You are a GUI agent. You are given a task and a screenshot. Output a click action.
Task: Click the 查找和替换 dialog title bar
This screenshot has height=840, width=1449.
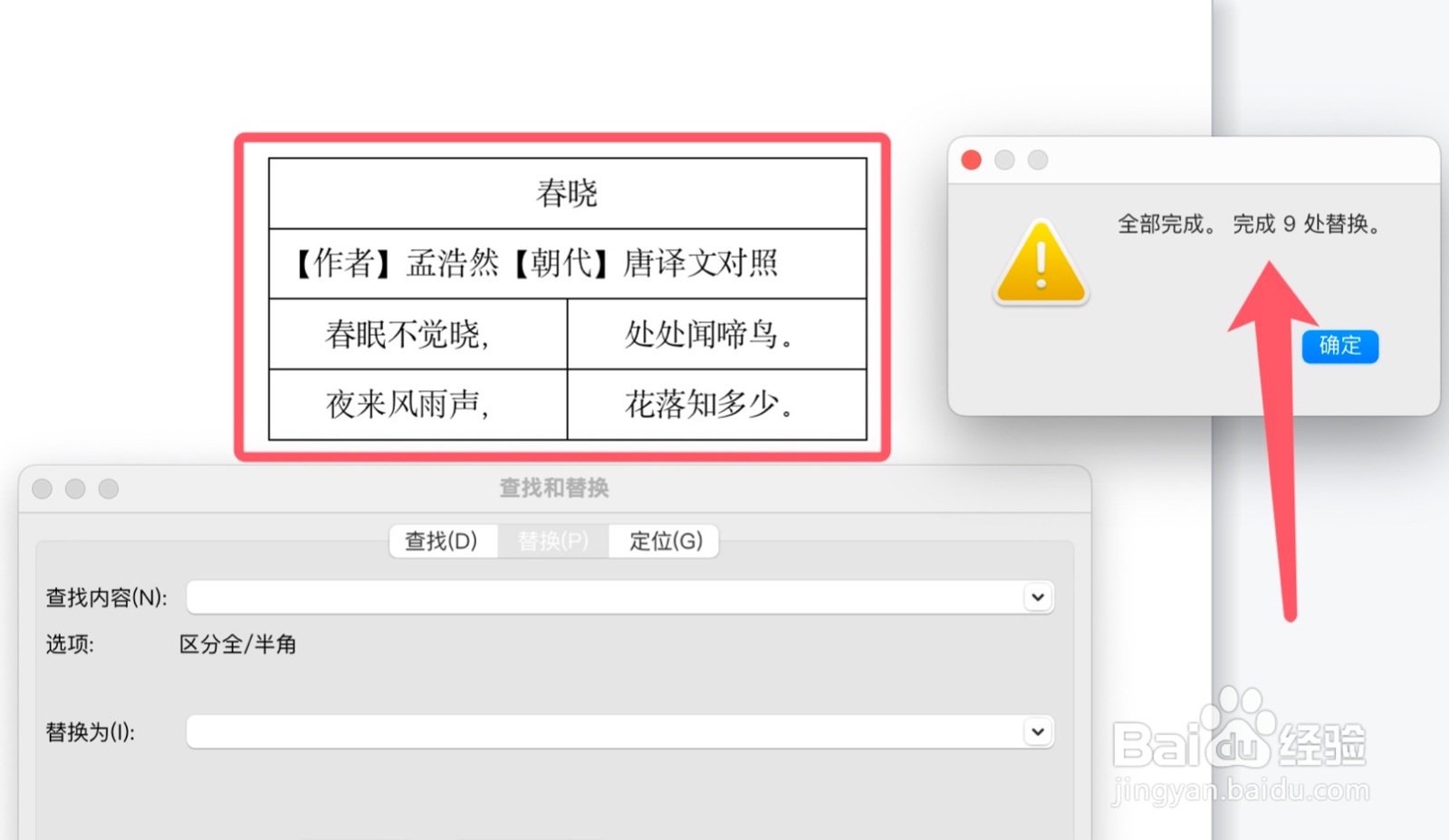tap(554, 489)
